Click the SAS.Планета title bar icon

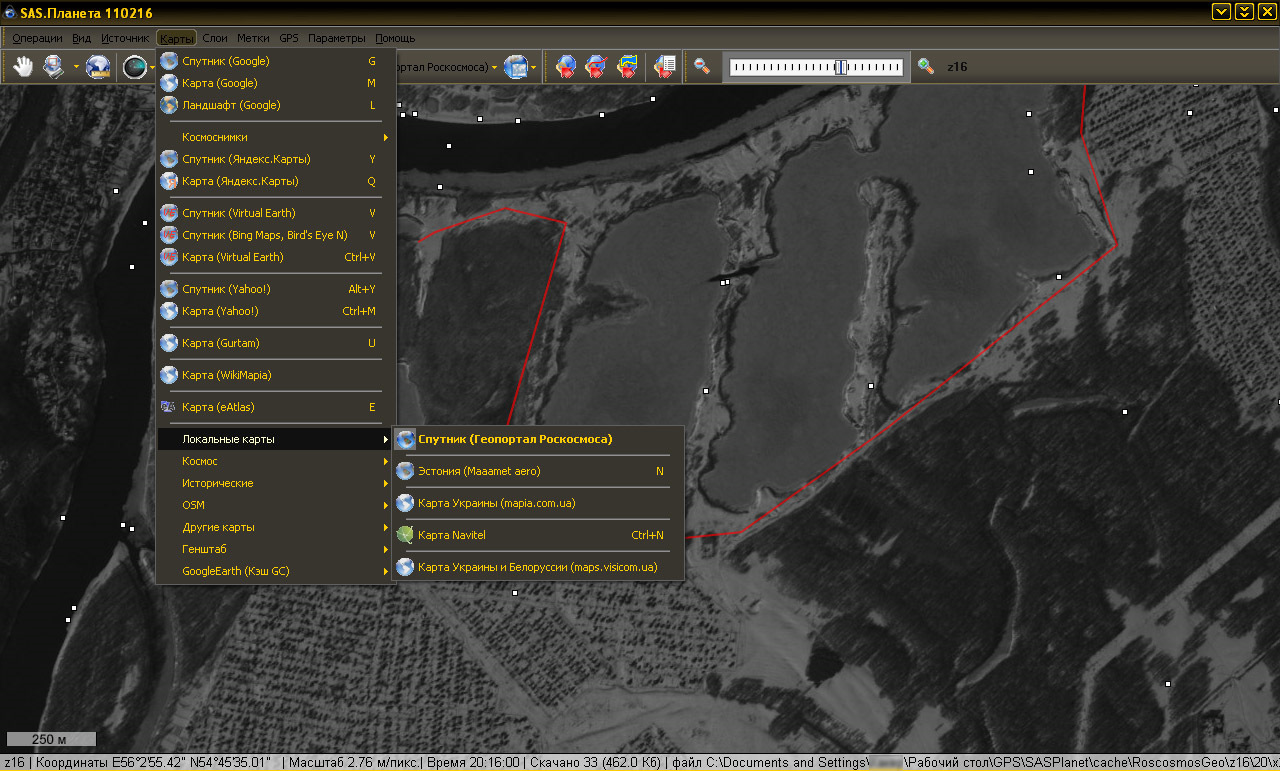[10, 12]
